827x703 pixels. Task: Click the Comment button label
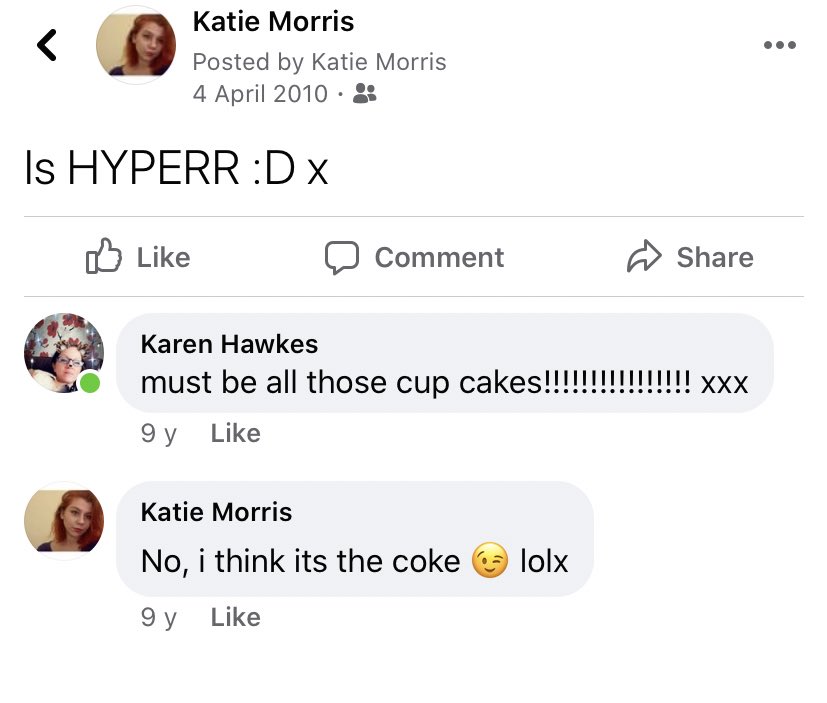[x=439, y=257]
